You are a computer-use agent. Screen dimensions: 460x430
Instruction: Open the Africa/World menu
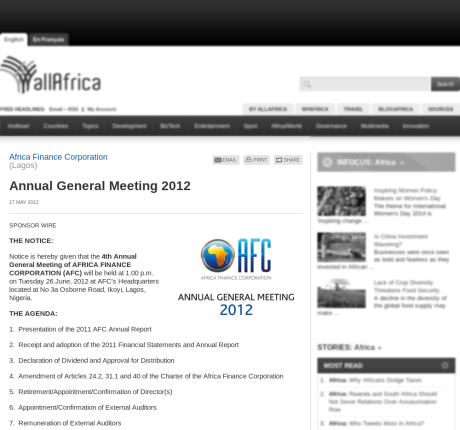[x=286, y=126]
